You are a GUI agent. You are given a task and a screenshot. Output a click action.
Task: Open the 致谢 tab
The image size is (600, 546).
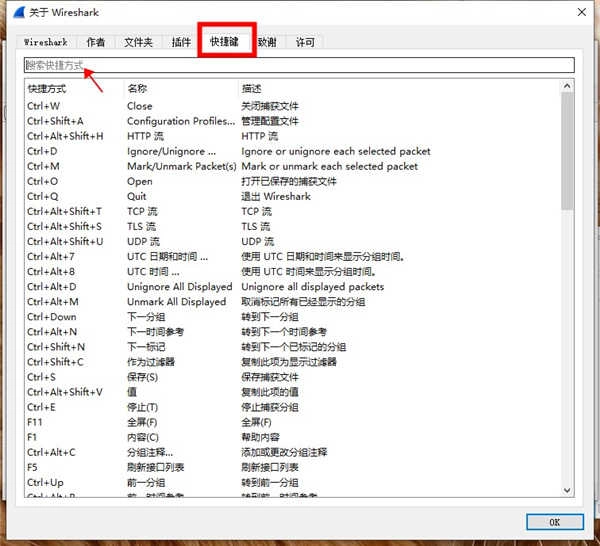click(x=267, y=42)
